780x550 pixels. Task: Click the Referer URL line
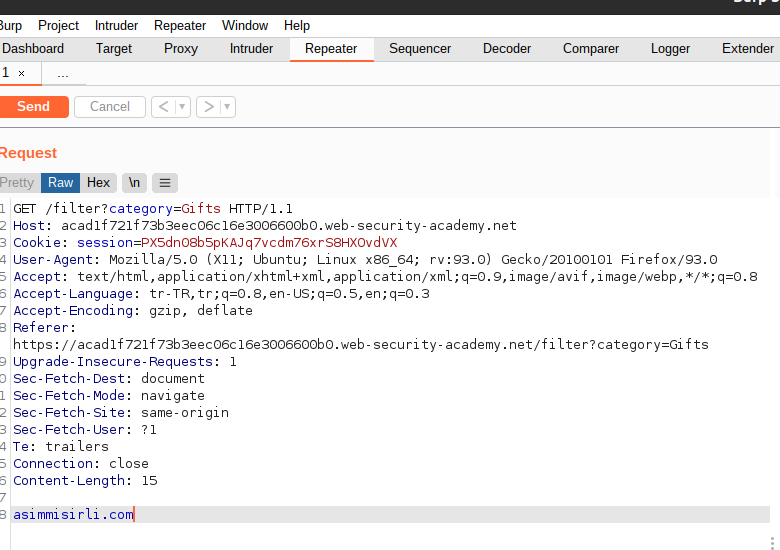pyautogui.click(x=361, y=345)
